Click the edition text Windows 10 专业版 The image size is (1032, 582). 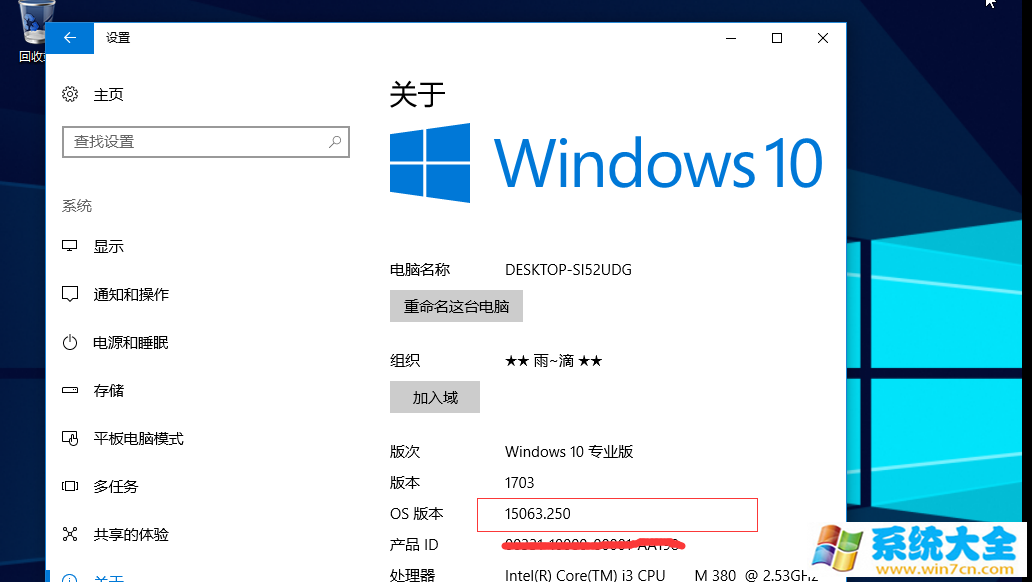pyautogui.click(x=569, y=452)
